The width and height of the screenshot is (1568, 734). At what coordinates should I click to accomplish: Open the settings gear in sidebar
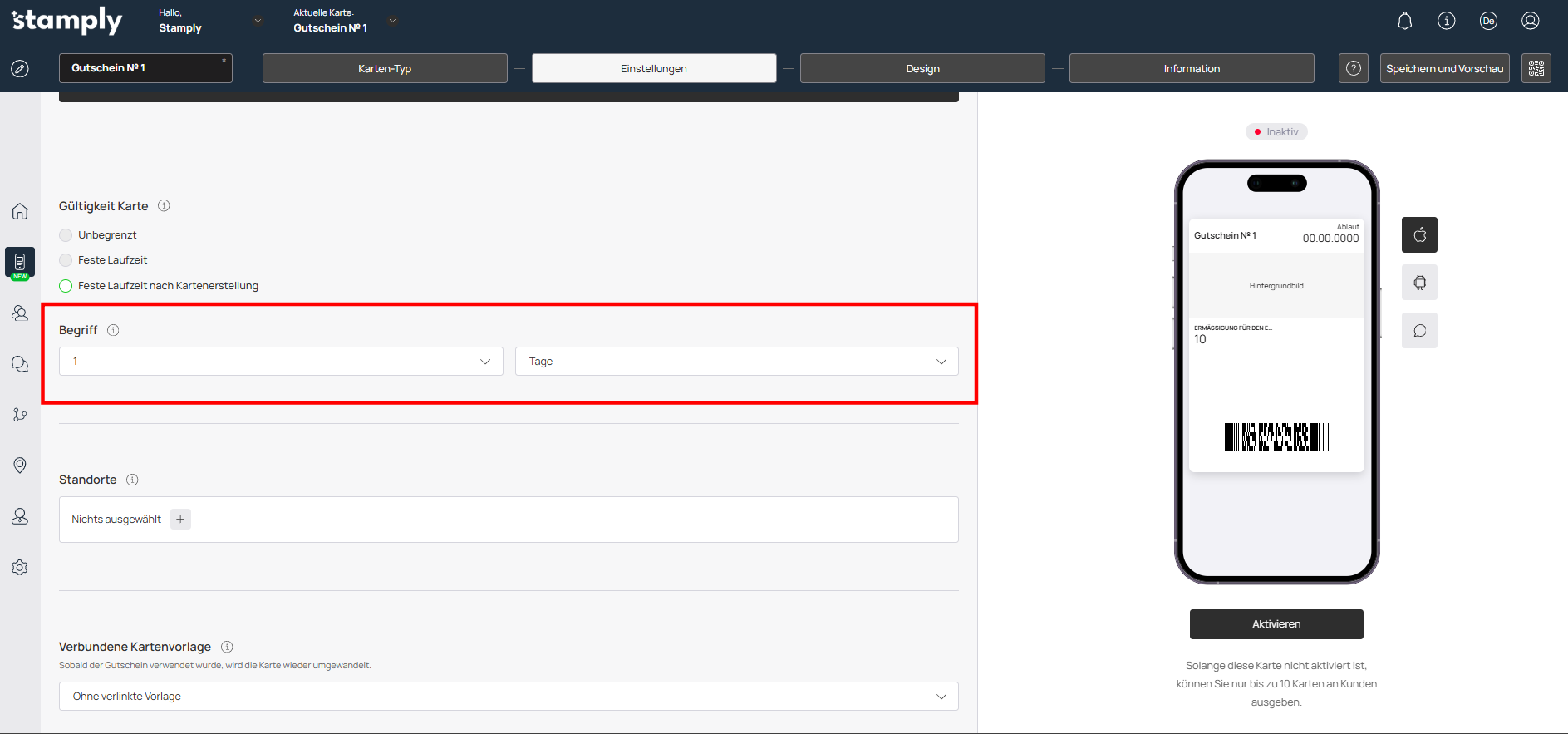click(x=20, y=568)
